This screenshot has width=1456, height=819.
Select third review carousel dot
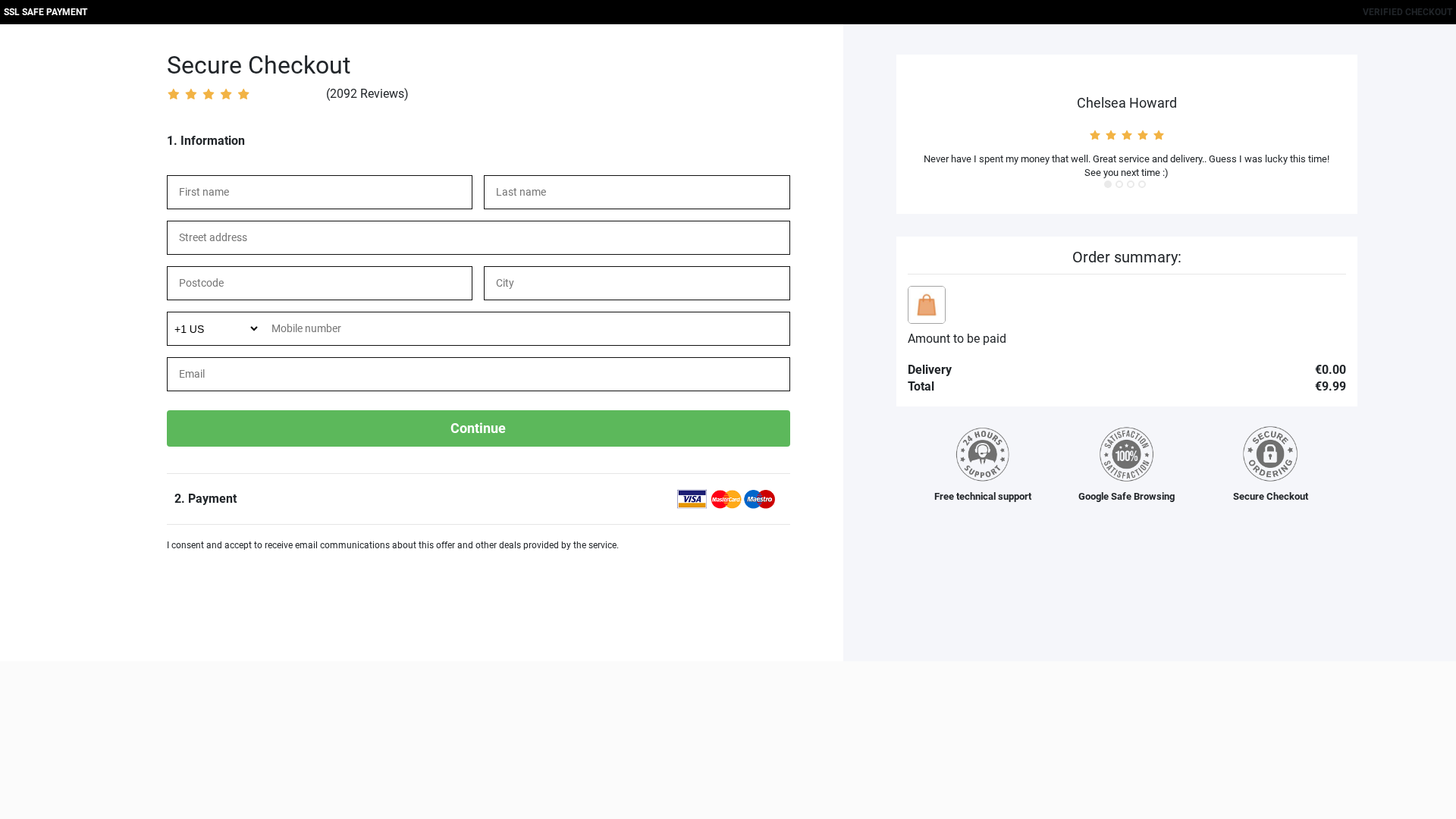[1131, 184]
